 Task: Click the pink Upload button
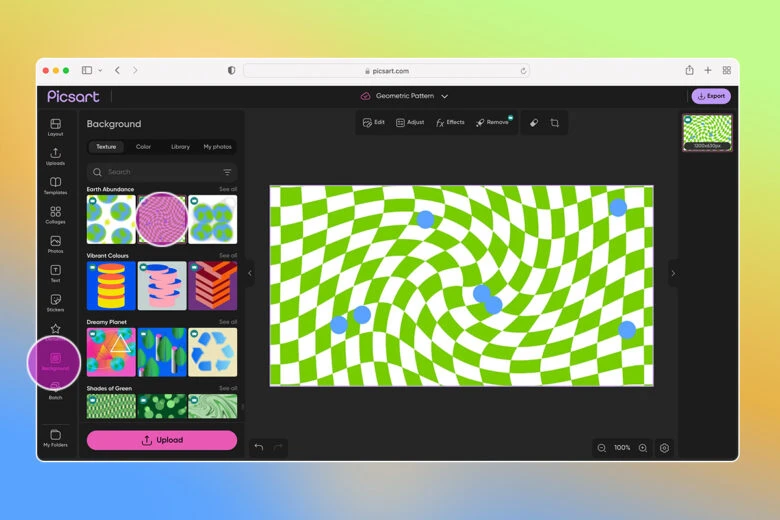pyautogui.click(x=162, y=440)
